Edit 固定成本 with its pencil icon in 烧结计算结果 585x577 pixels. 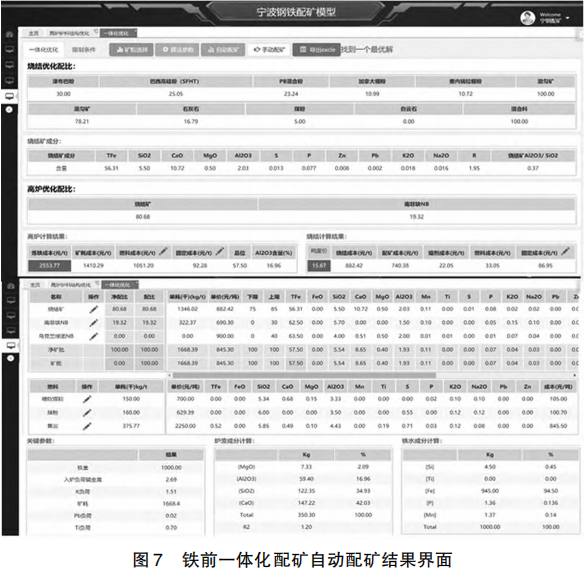click(x=566, y=252)
